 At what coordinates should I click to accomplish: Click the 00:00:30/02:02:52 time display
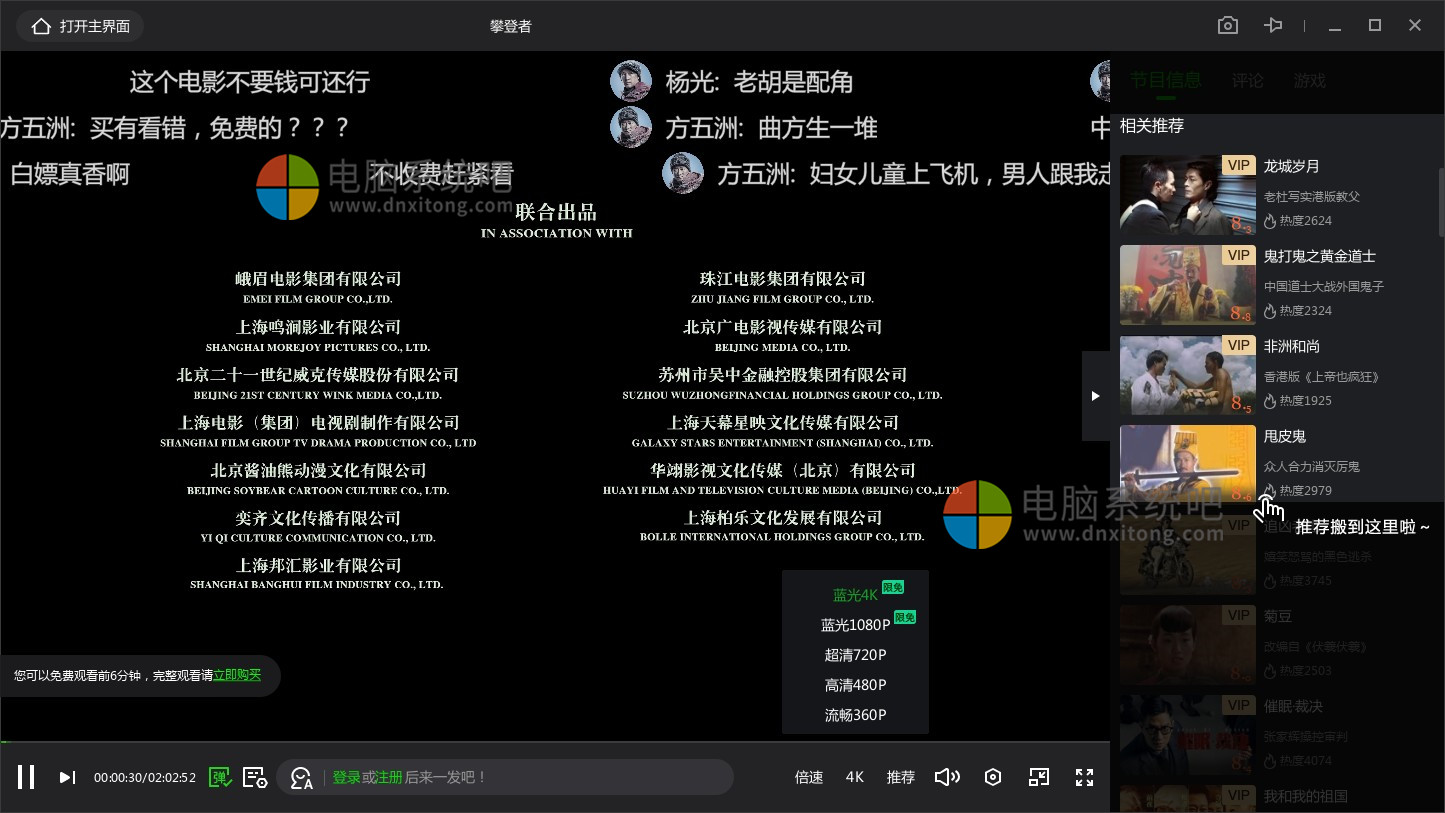click(145, 777)
